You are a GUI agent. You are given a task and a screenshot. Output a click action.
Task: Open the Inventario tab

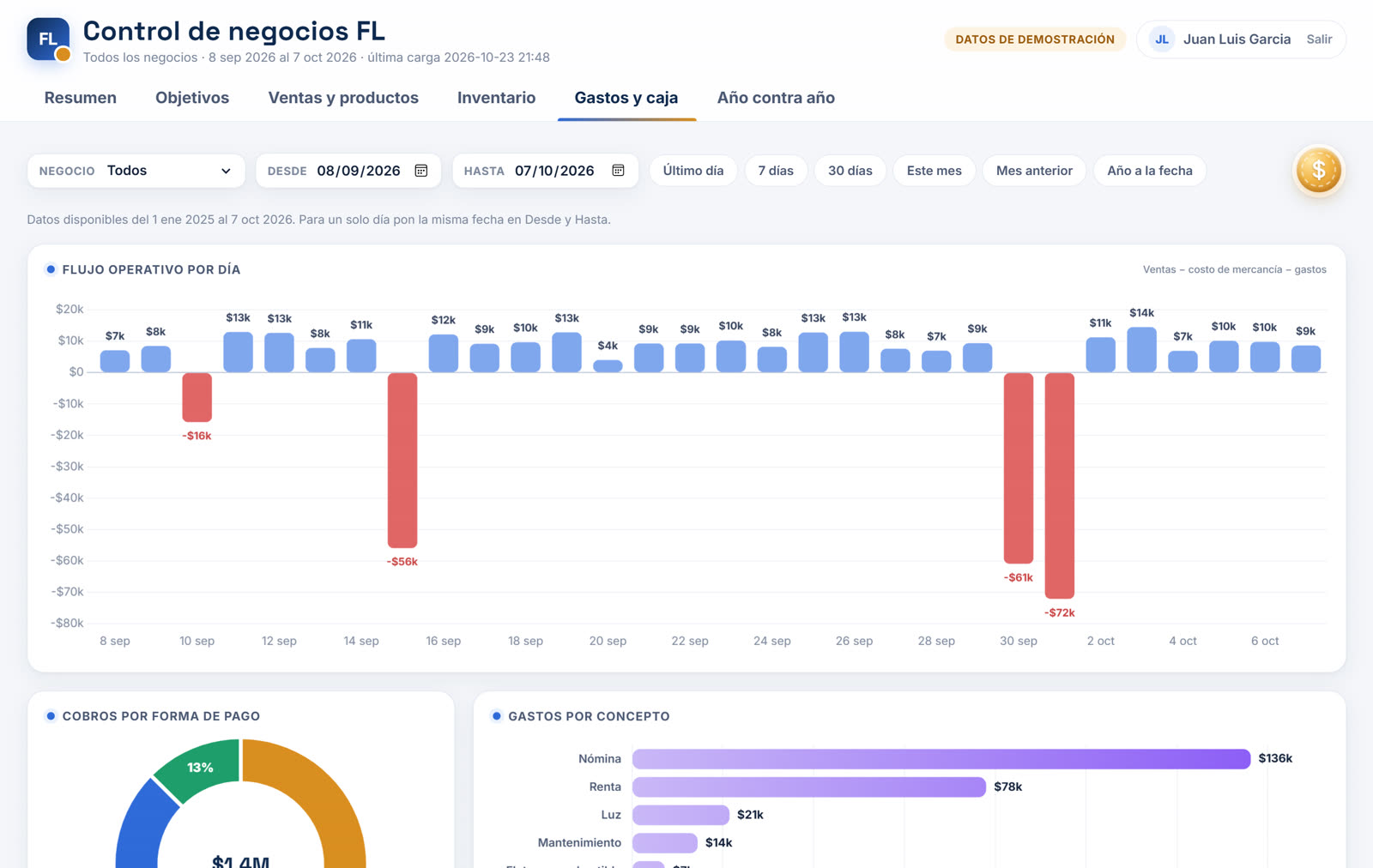tap(496, 98)
